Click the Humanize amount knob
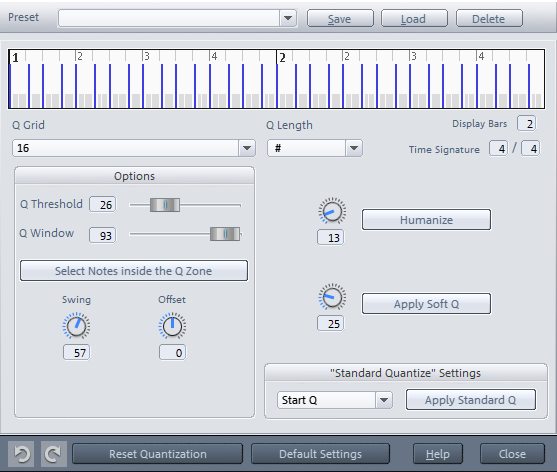Screen dimensions: 557x472 coord(332,211)
